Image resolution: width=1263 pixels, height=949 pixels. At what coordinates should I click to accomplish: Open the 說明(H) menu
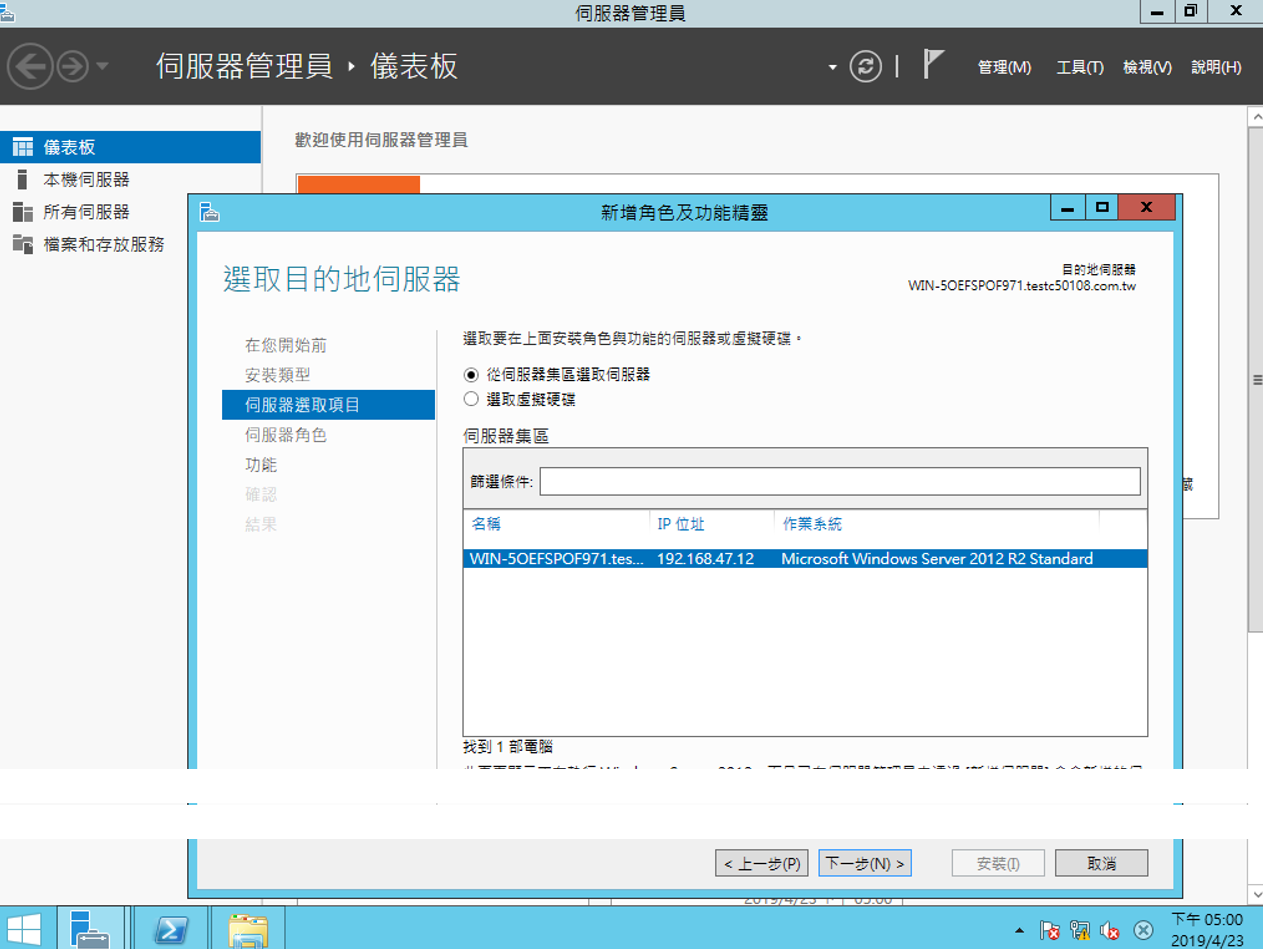coord(1216,67)
